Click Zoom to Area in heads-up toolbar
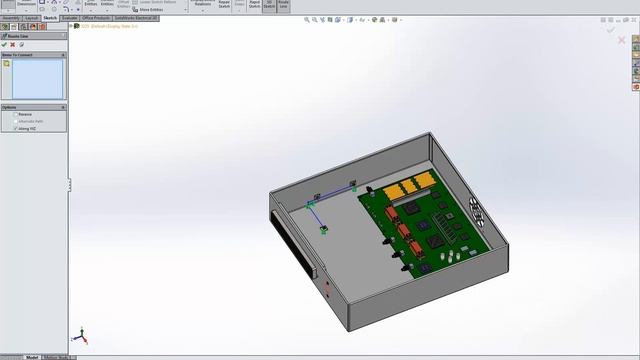This screenshot has width=640, height=360. tap(315, 20)
